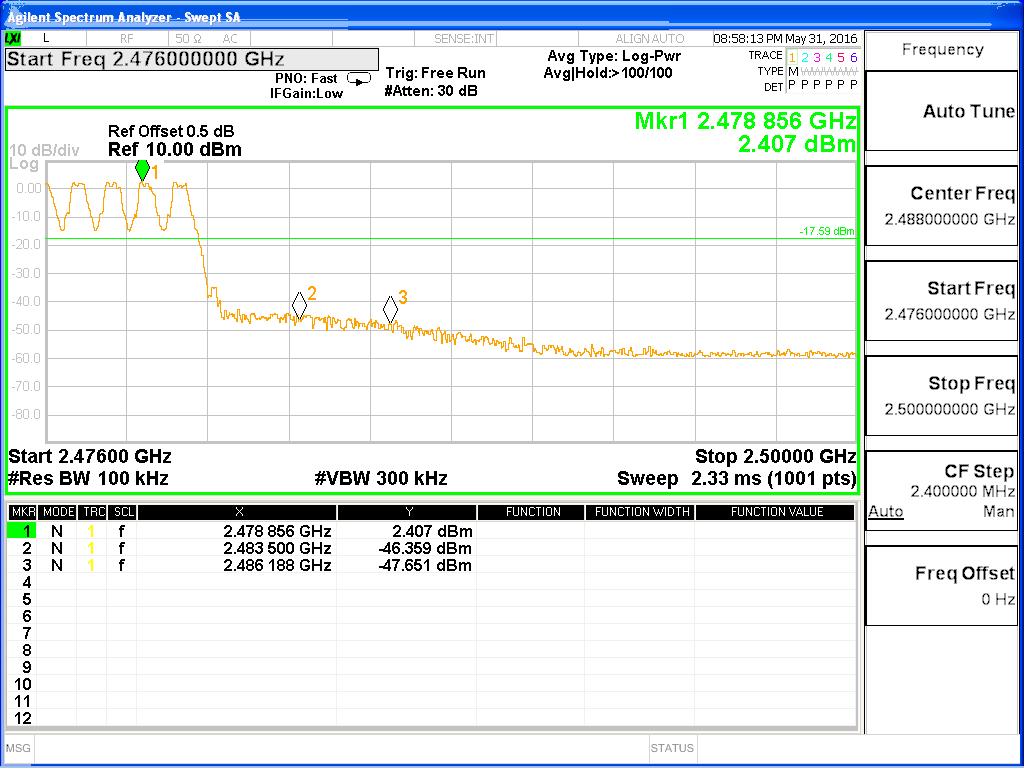Select marker 2 diamond on trace
The image size is (1024, 768).
click(x=299, y=304)
